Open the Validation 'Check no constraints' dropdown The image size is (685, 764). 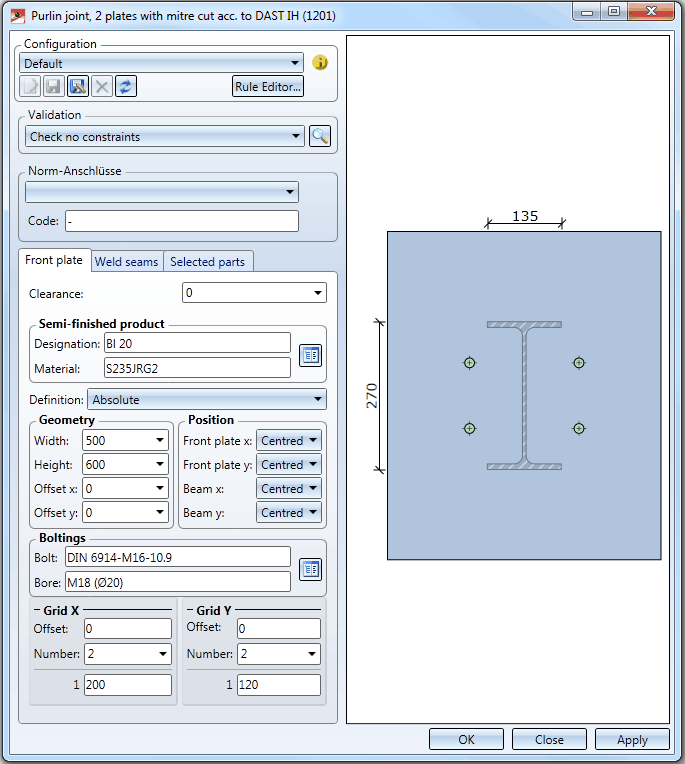(165, 136)
